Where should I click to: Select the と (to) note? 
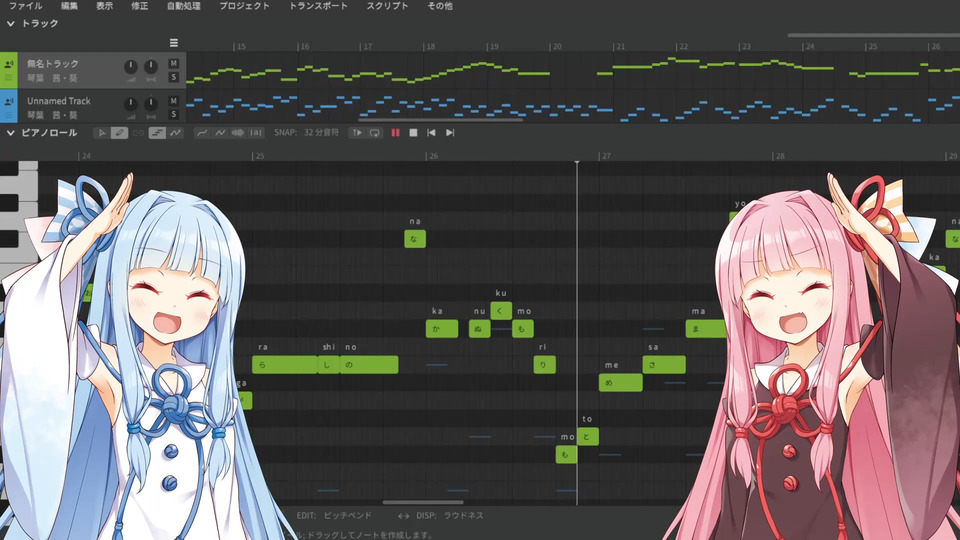coord(588,437)
